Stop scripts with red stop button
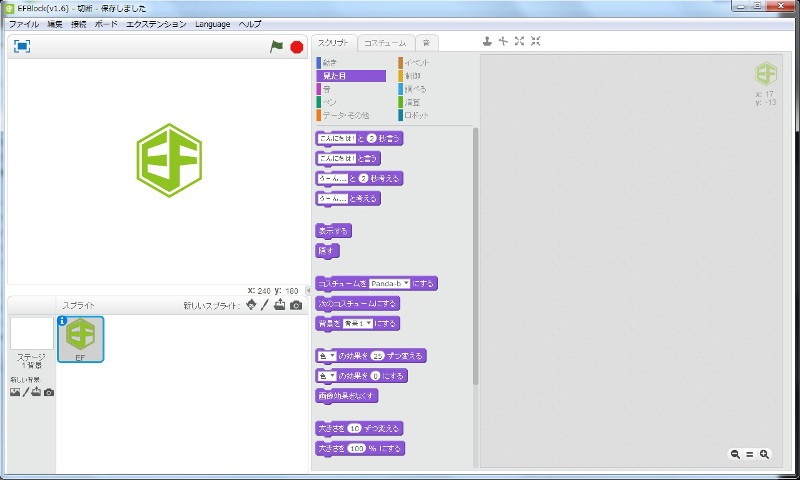 (x=296, y=47)
